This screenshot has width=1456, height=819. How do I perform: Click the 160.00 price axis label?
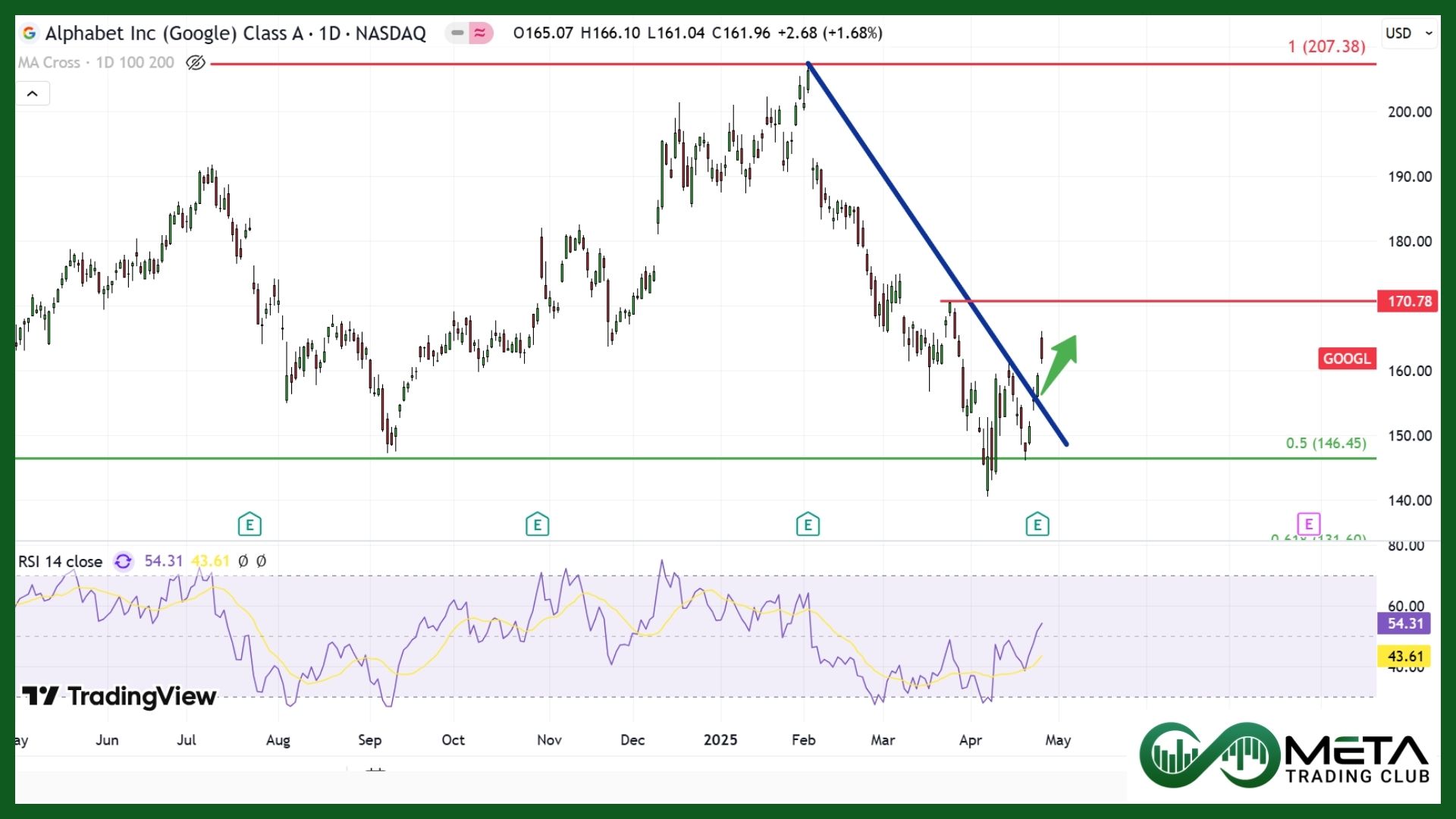tap(1410, 372)
